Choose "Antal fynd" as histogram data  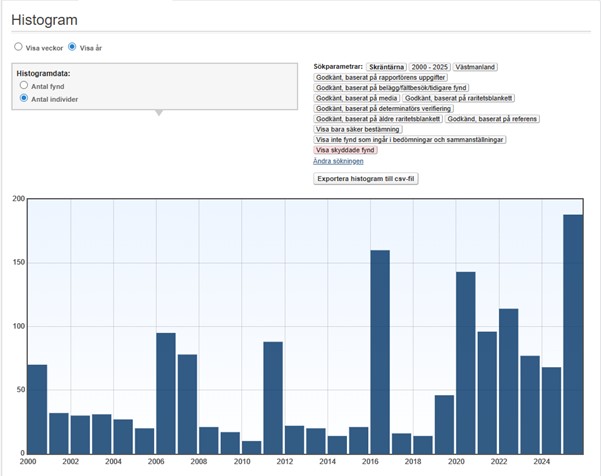(24, 86)
